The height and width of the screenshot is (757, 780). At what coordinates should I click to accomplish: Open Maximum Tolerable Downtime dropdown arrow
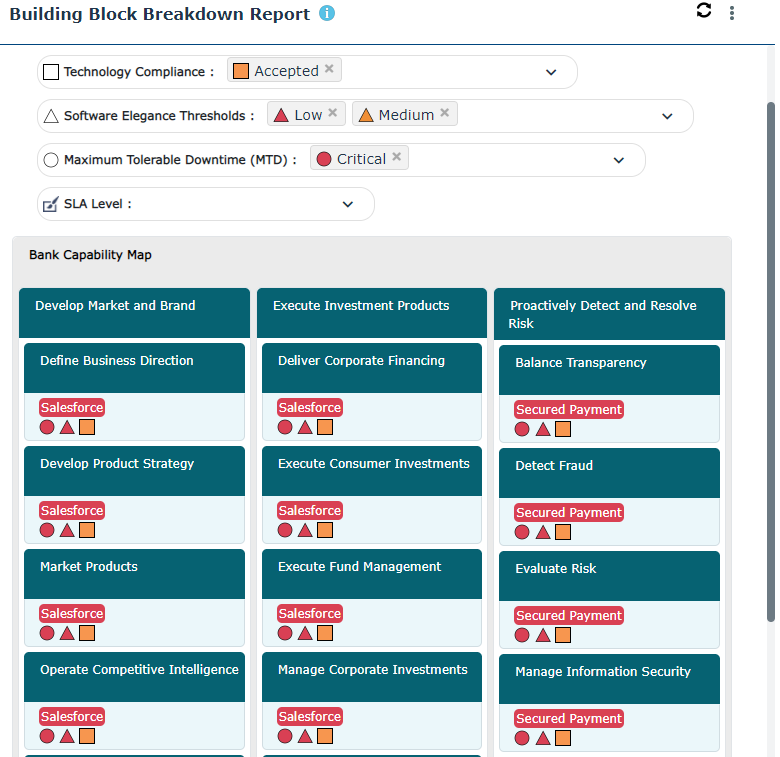(x=618, y=160)
